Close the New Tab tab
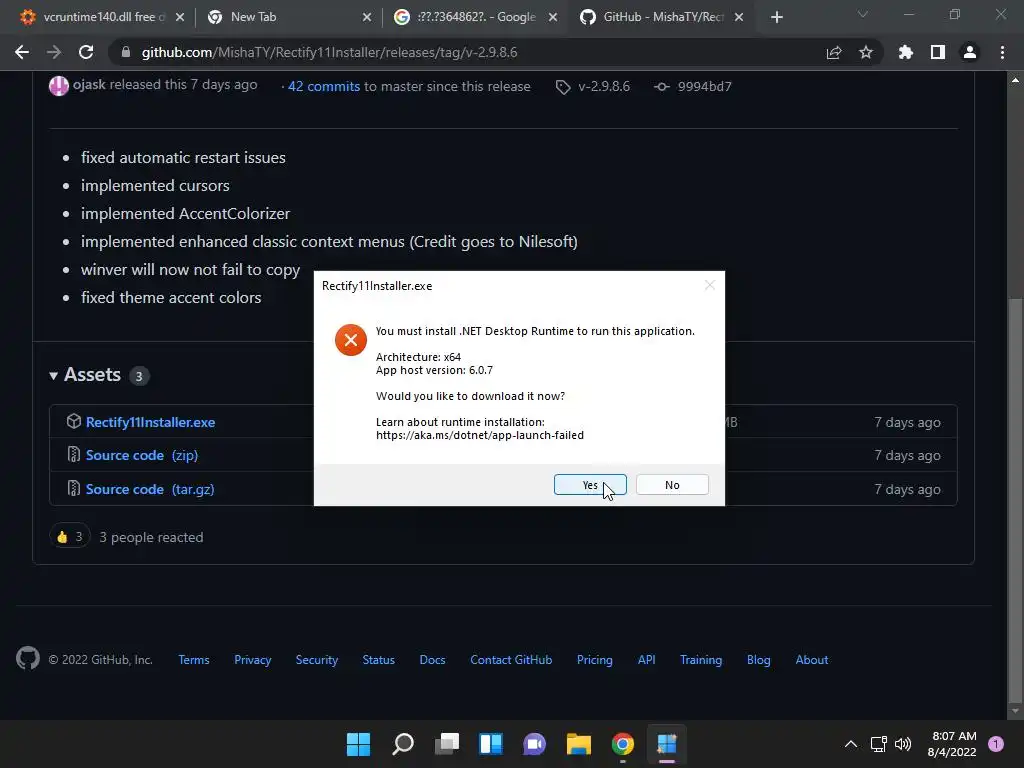This screenshot has width=1024, height=768. click(366, 17)
